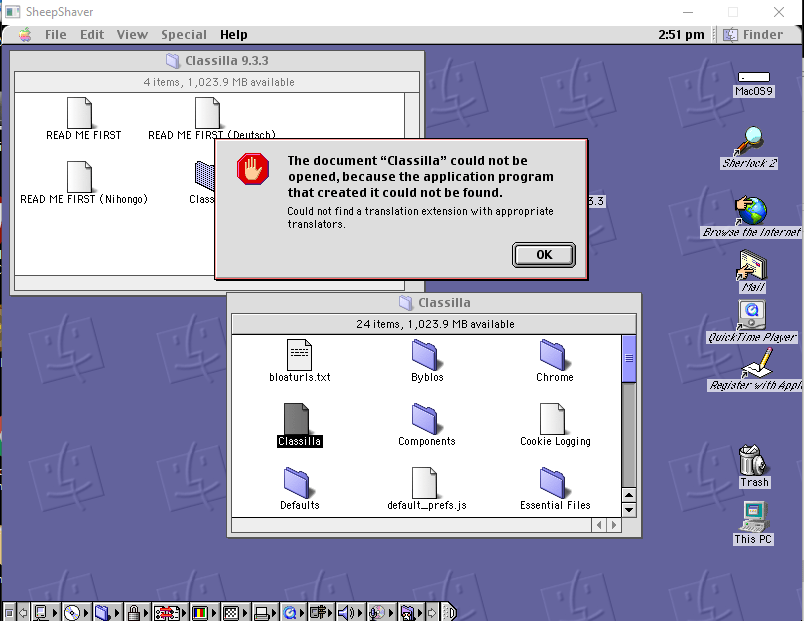The width and height of the screenshot is (804, 621).
Task: Click the control strip close box
Action: [x=9, y=612]
